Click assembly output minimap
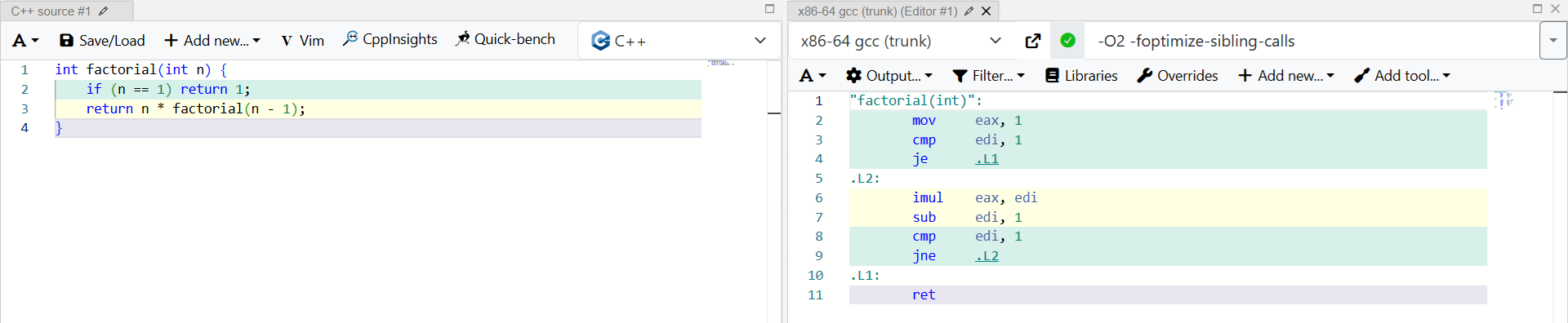This screenshot has width=1568, height=323. (x=1503, y=100)
